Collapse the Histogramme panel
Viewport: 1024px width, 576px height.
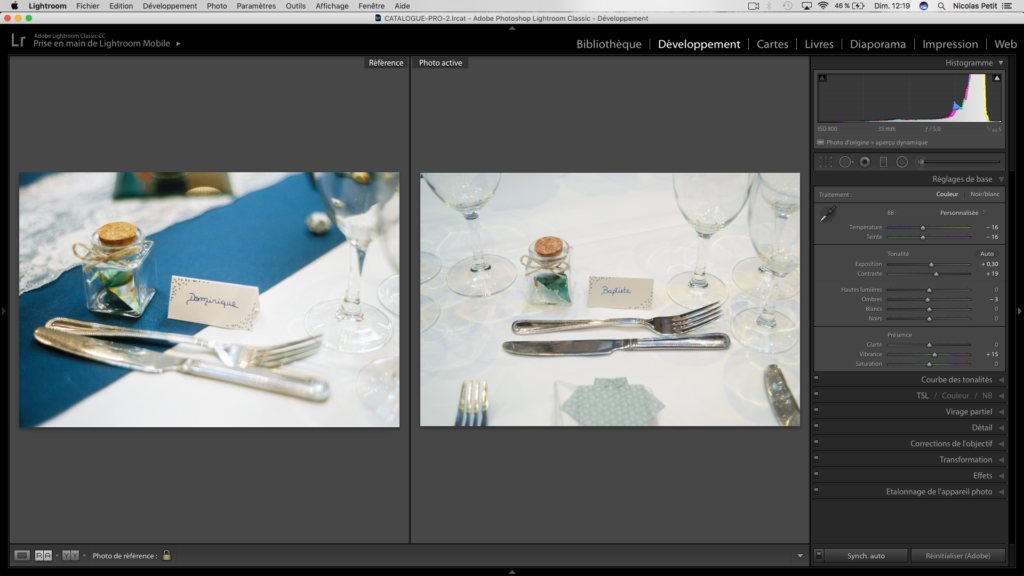point(1000,63)
